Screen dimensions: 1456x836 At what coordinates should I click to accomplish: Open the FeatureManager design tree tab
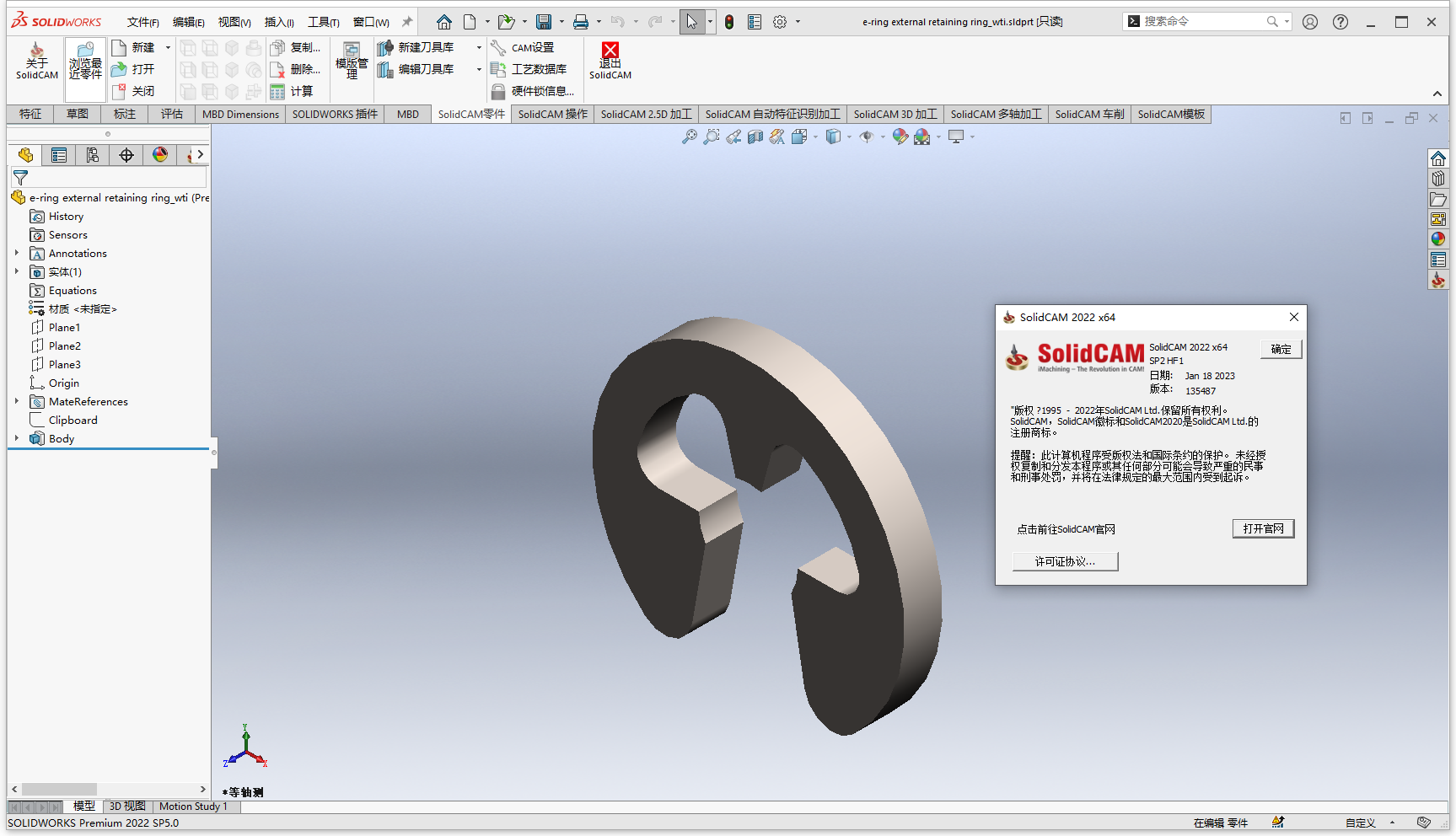pyautogui.click(x=25, y=155)
